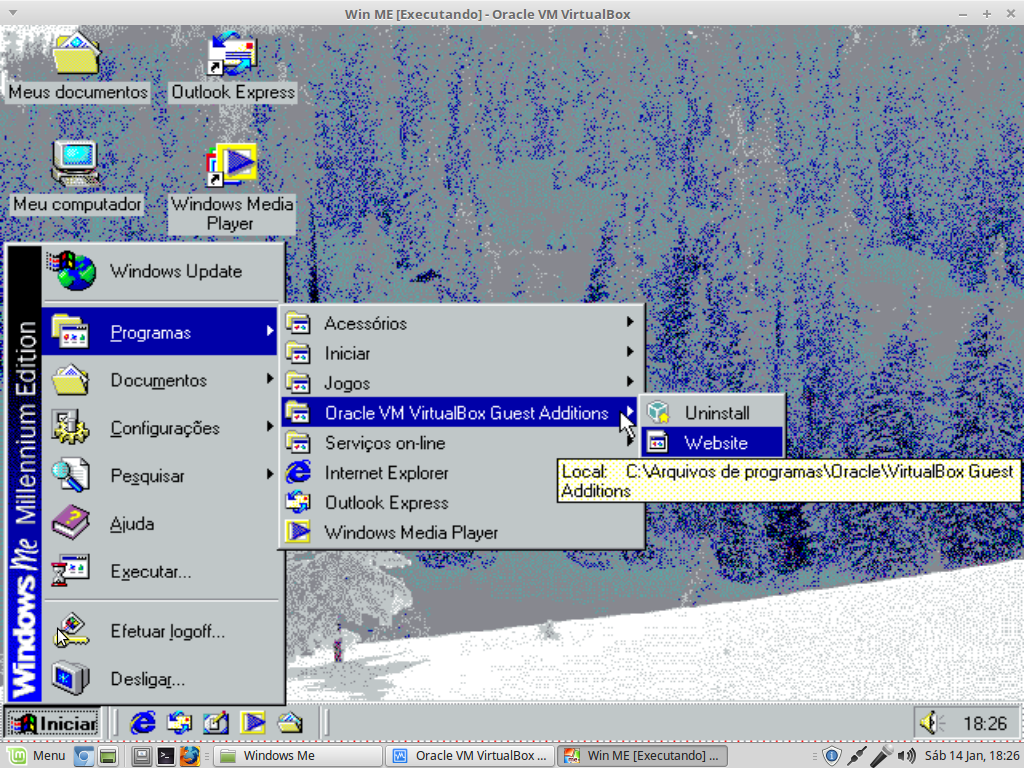The height and width of the screenshot is (768, 1024).
Task: Expand Acessórios submenu arrow
Action: 630,322
